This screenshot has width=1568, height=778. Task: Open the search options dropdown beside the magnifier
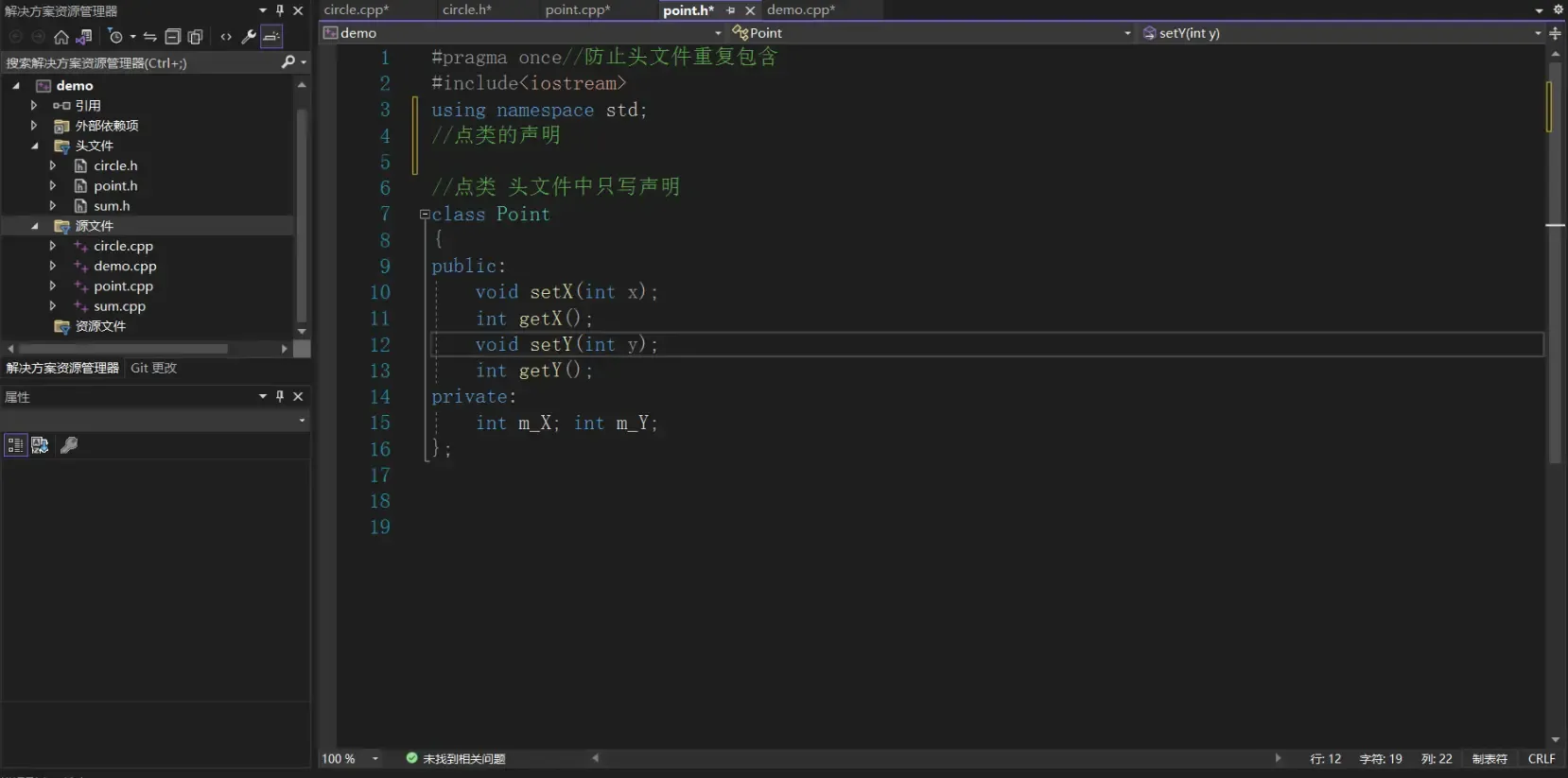click(x=304, y=62)
